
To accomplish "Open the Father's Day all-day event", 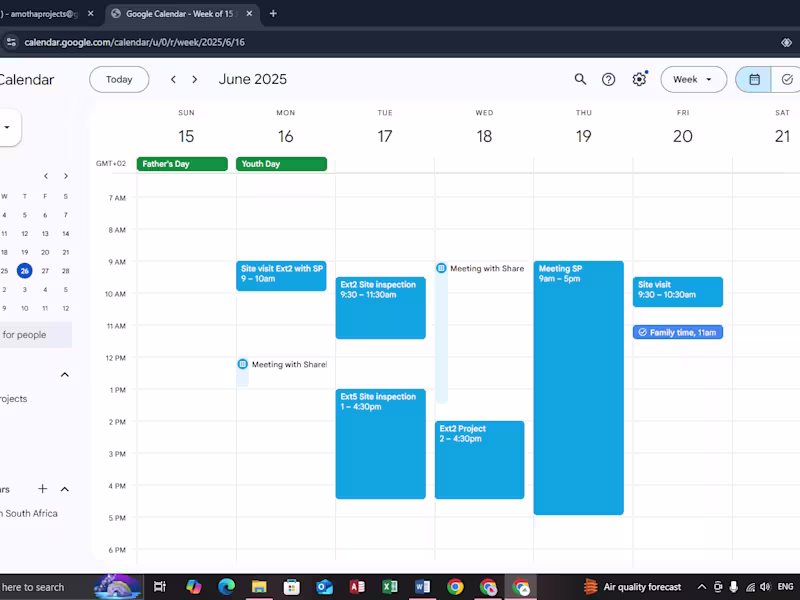I will pyautogui.click(x=182, y=164).
